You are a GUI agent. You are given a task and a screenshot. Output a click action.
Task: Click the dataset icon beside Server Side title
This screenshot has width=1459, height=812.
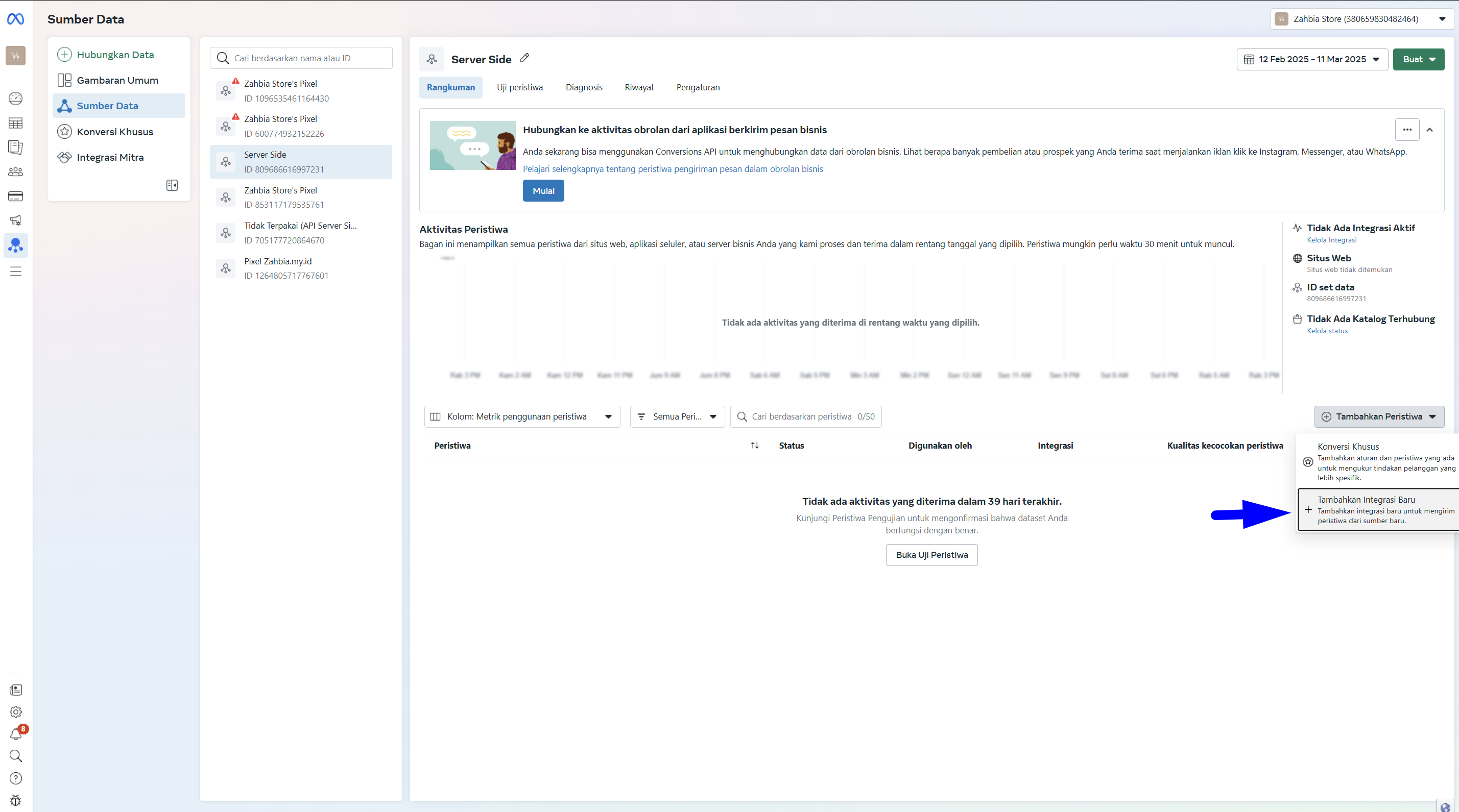[432, 59]
